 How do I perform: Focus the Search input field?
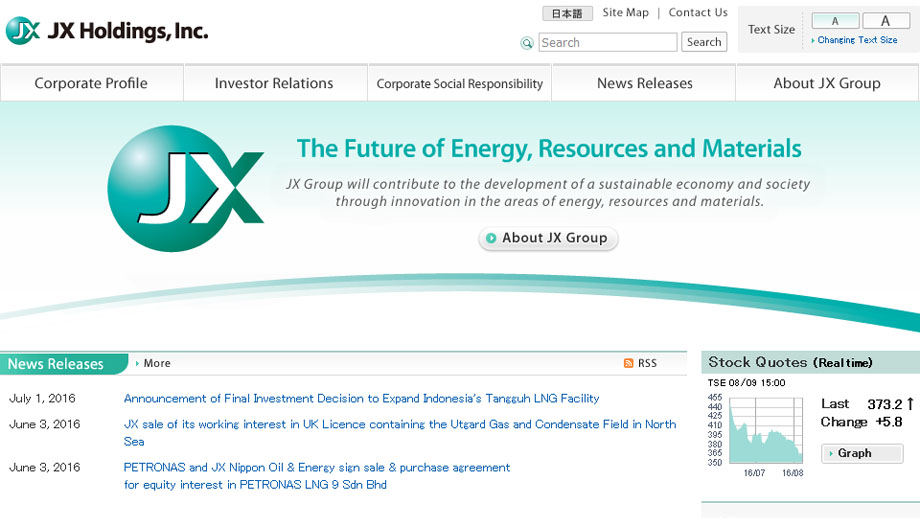point(608,42)
